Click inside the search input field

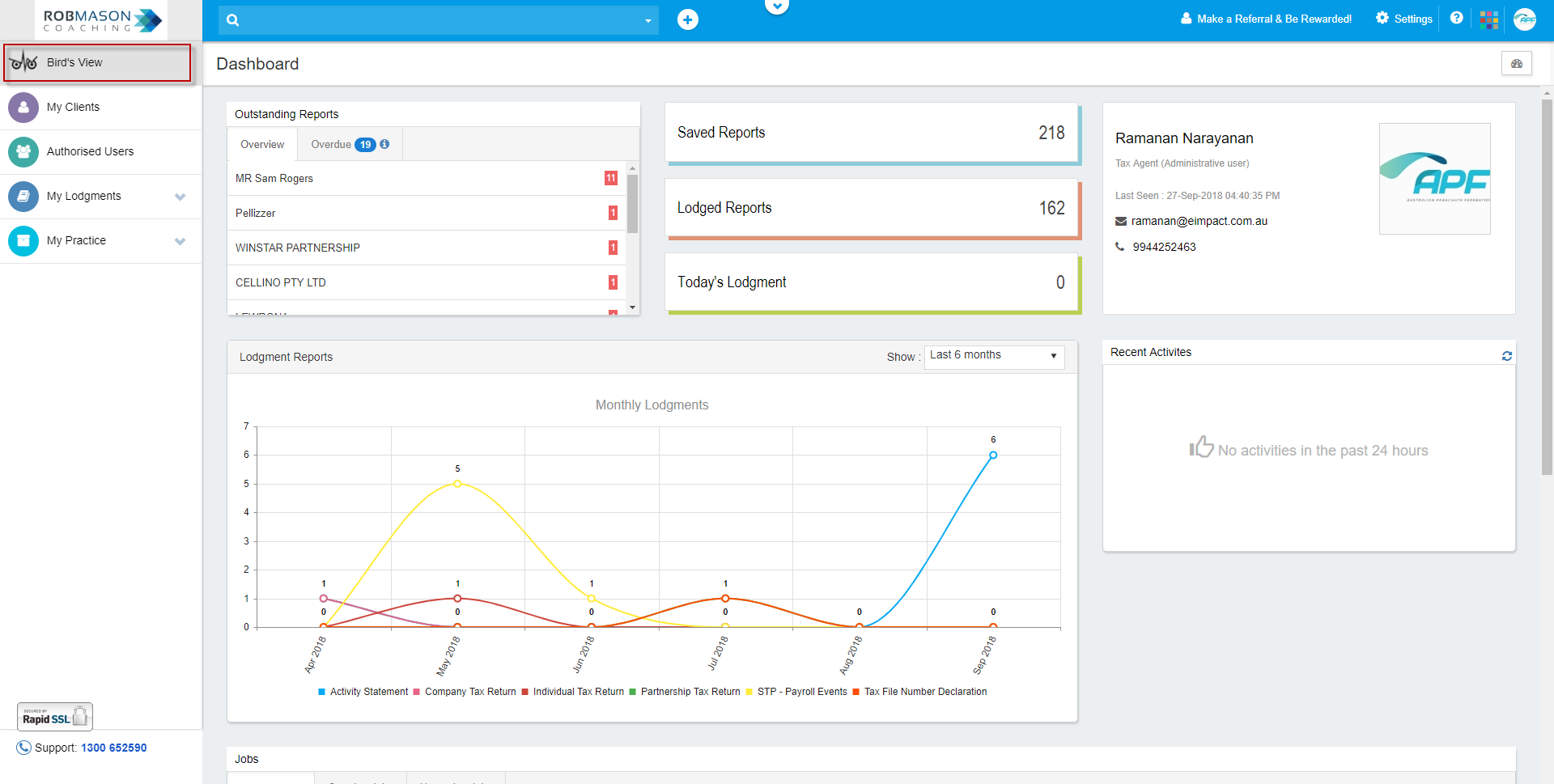[x=437, y=19]
